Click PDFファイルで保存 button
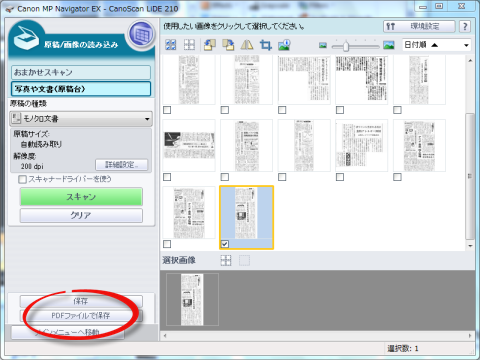Screen dimensions: 480x360 [x=81, y=315]
